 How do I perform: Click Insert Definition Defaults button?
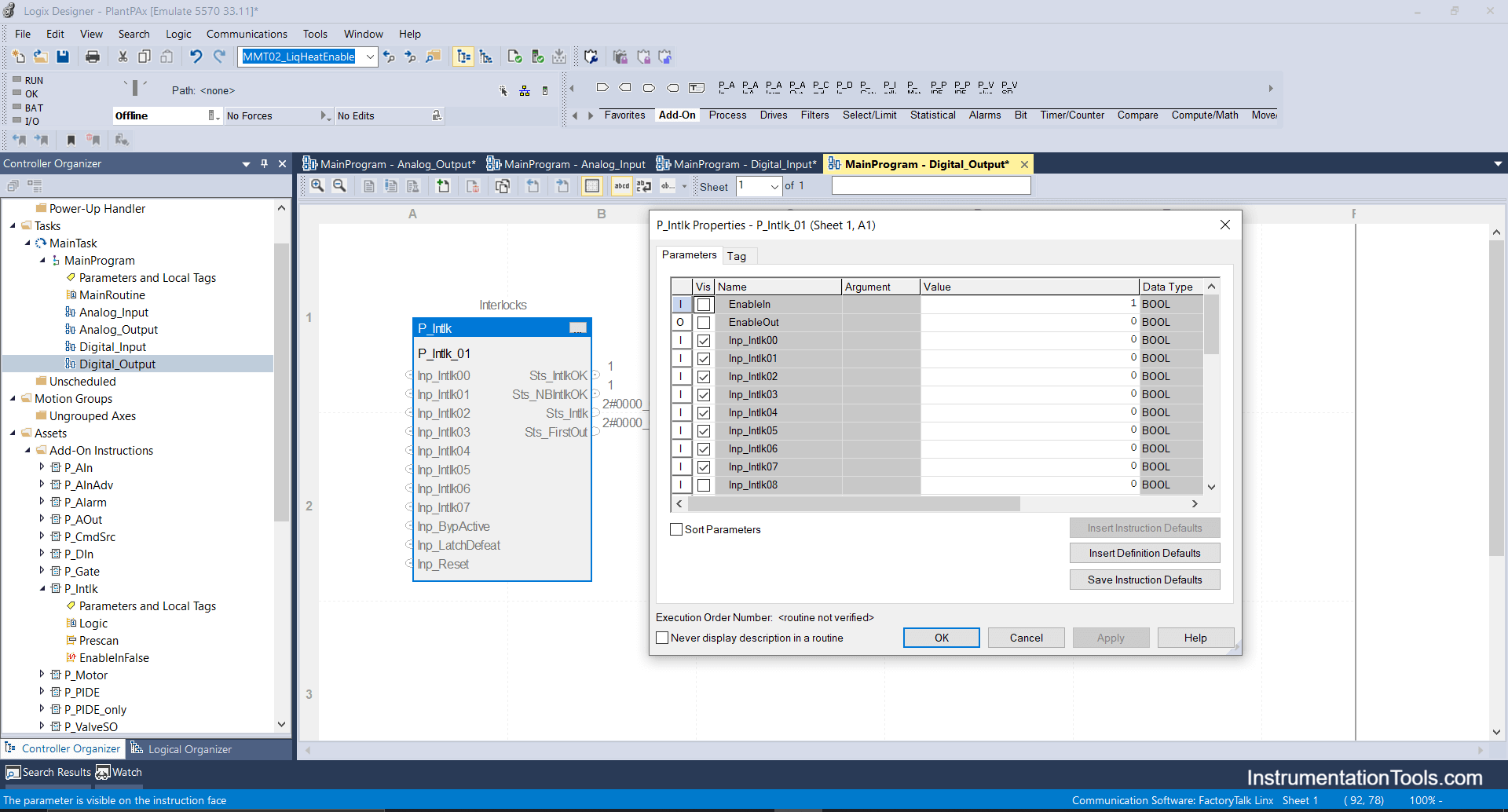[1144, 553]
